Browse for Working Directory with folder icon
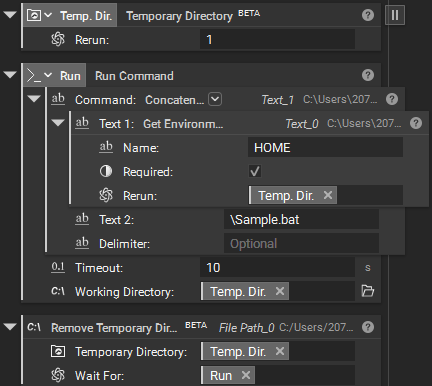432x386 pixels. pos(368,291)
